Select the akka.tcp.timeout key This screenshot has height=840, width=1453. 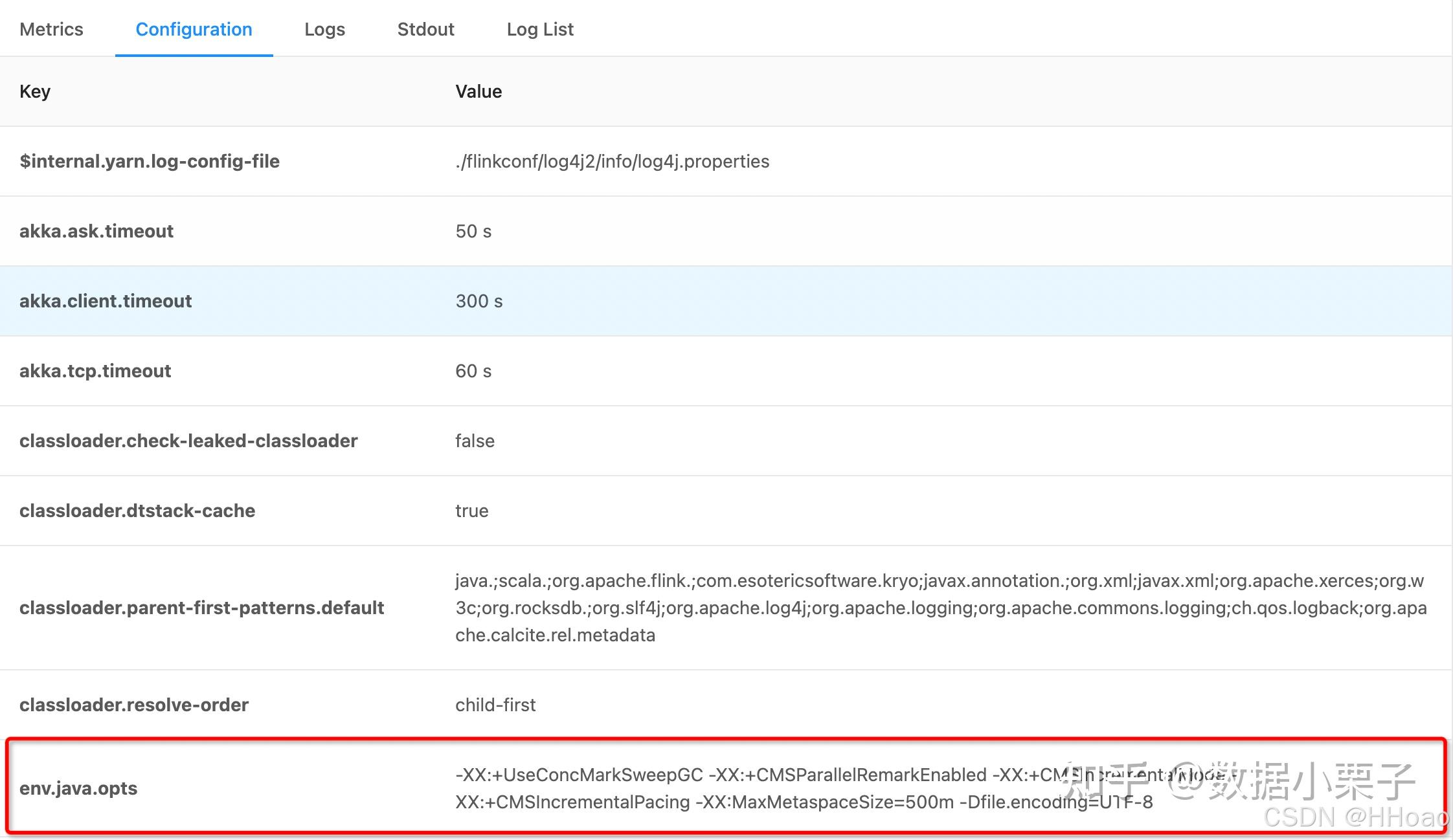coord(95,371)
